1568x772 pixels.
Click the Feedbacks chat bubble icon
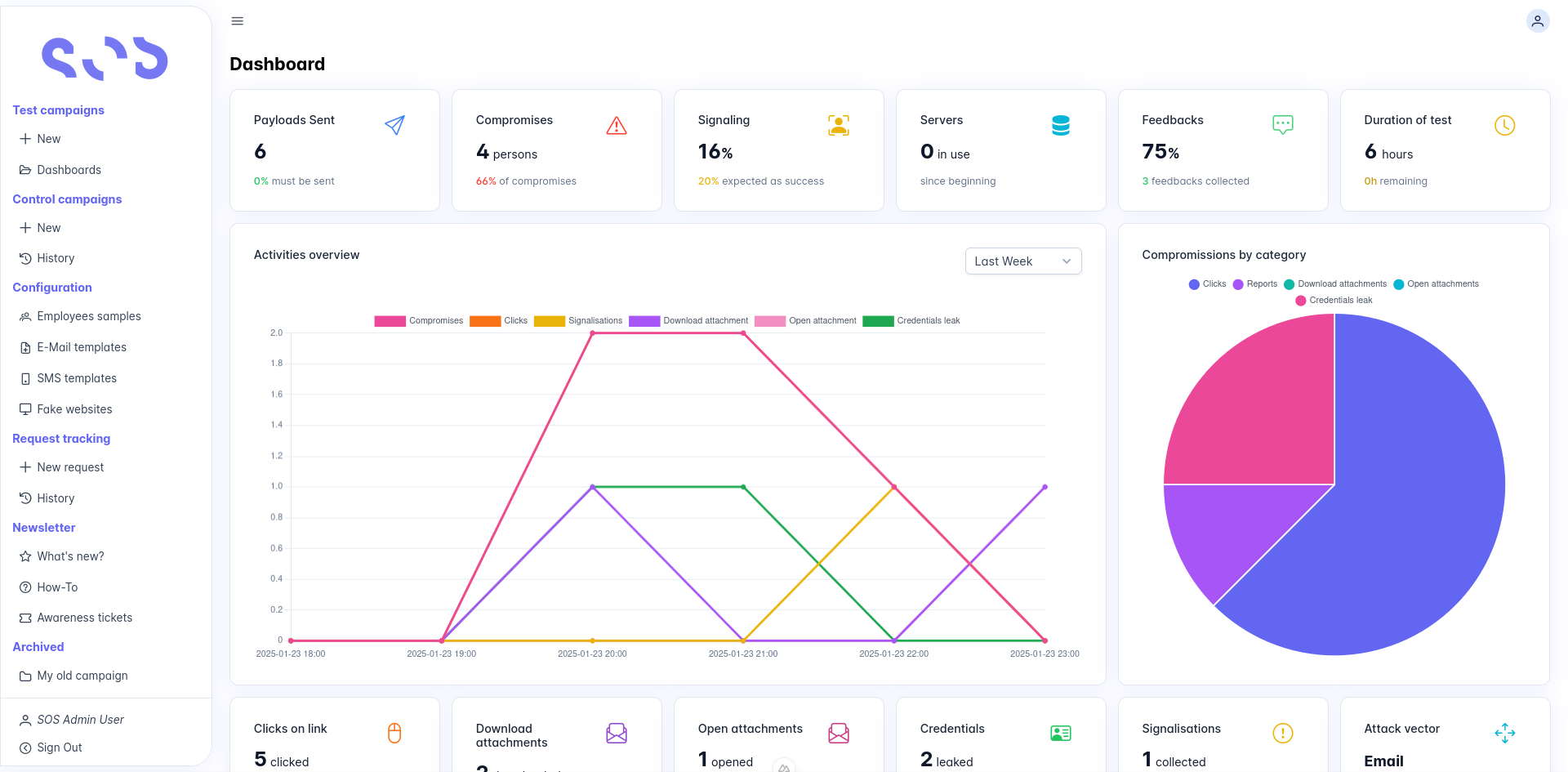coord(1282,125)
